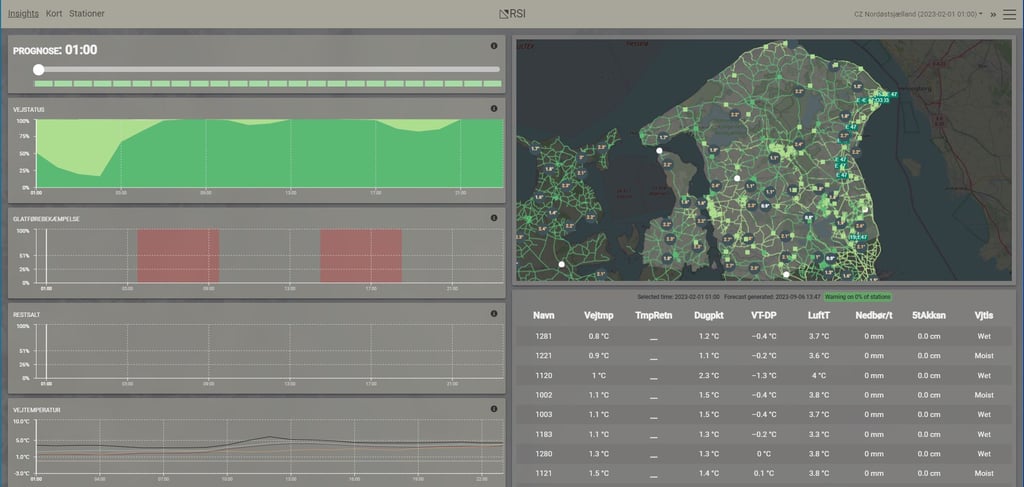1024x487 pixels.
Task: Click the 0.8 °C road temperature cell
Action: (x=598, y=336)
